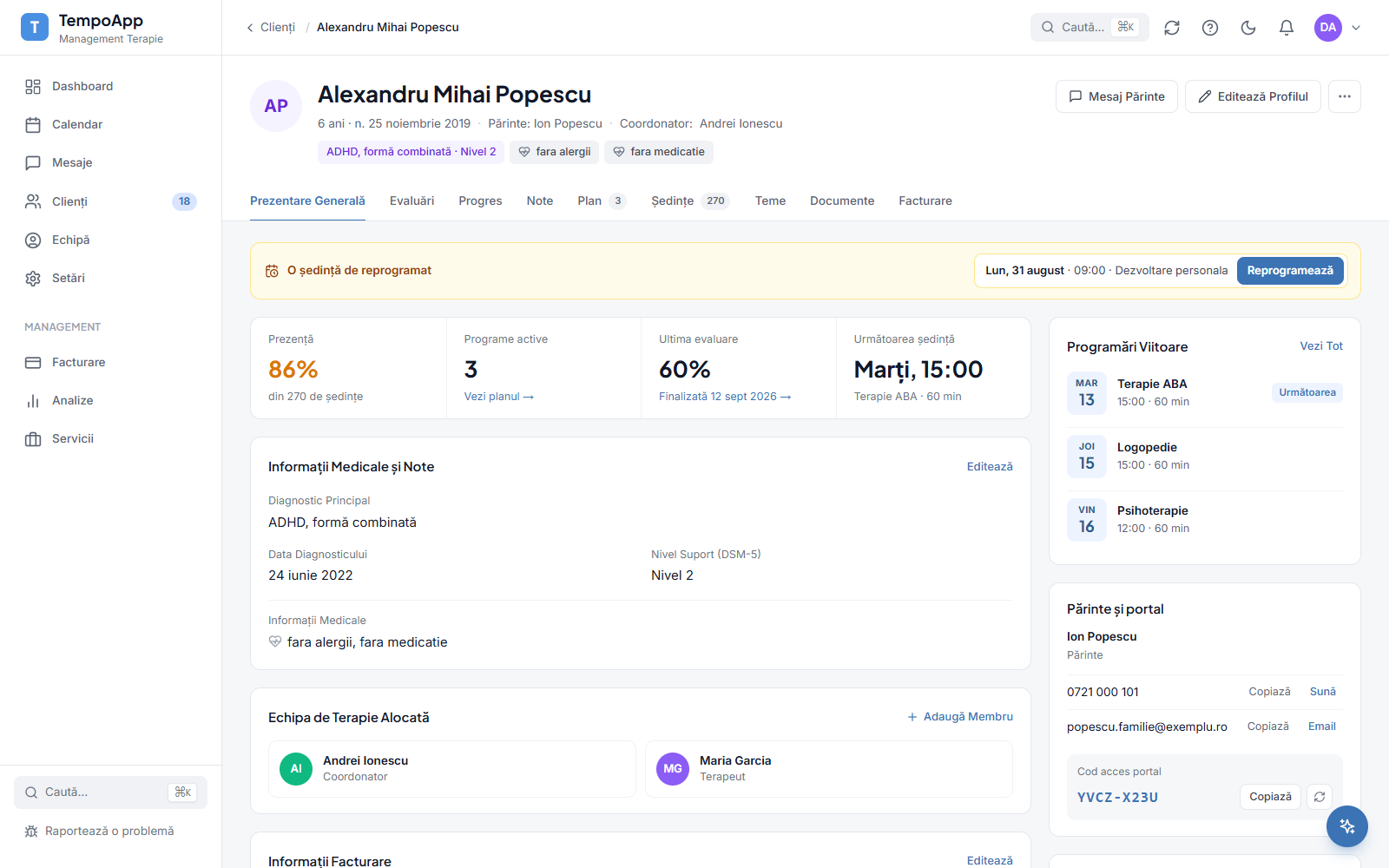Screen dimensions: 1389x868
Task: Focus the sidebar Caută search box
Action: 110,792
